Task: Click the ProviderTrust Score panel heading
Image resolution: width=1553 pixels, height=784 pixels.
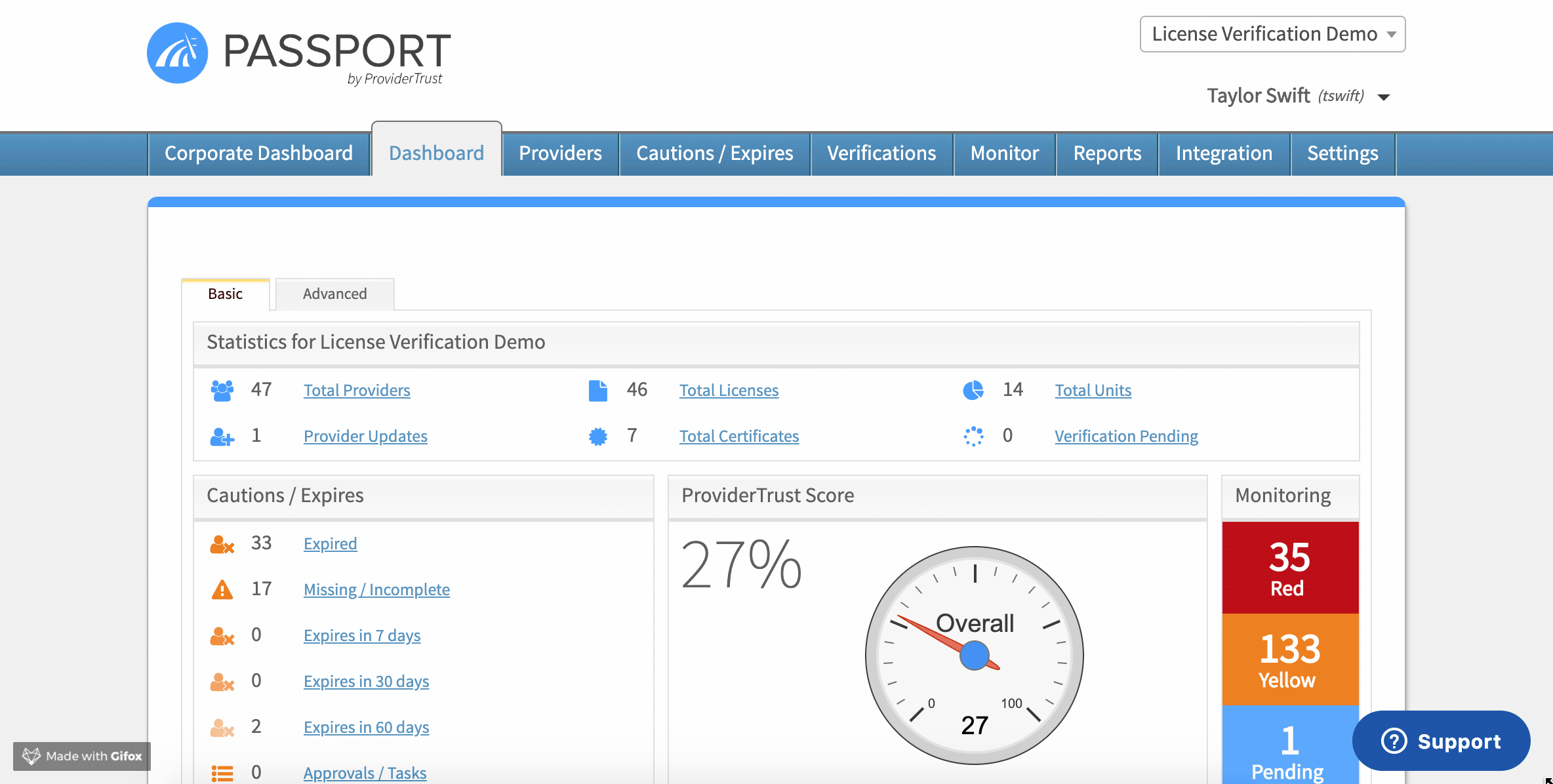Action: click(x=767, y=496)
